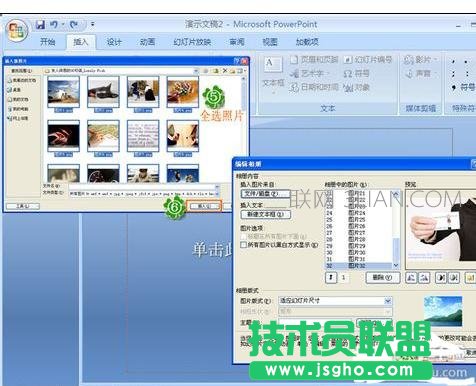This screenshot has width=476, height=386.
Task: Click the album list scroll up arrow
Action: (x=396, y=193)
